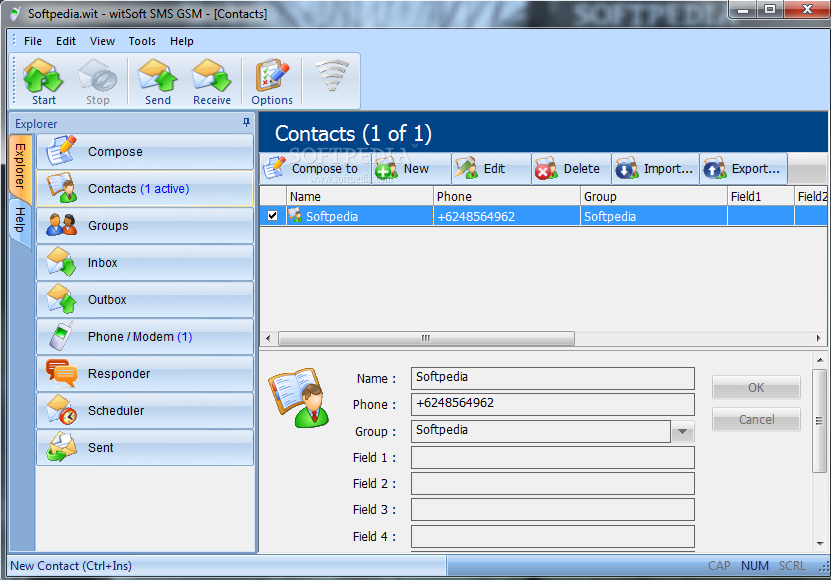Screen dimensions: 831x580
Task: Click the contact book avatar image
Action: click(x=299, y=398)
